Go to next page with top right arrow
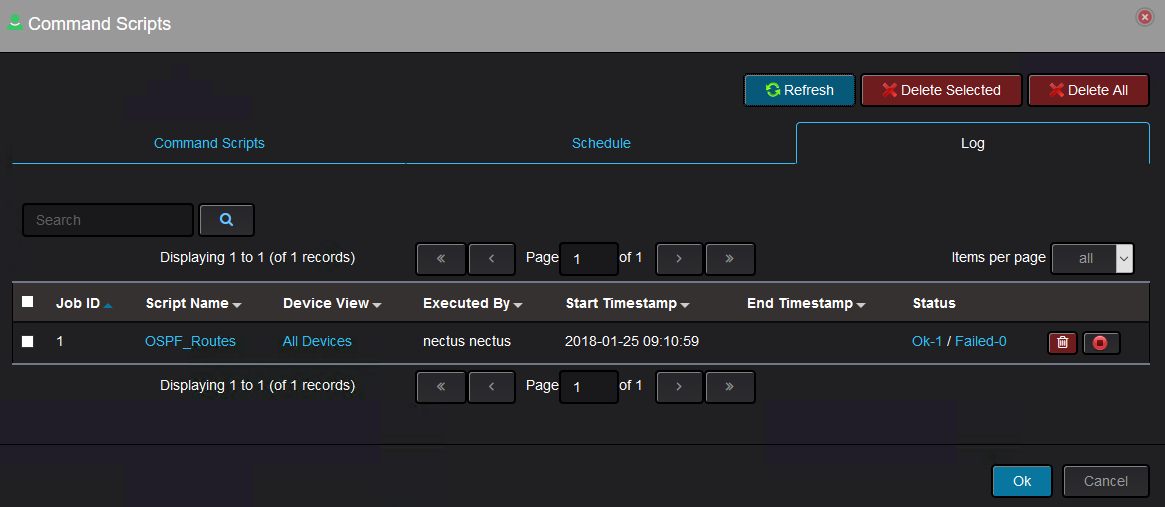This screenshot has height=507, width=1165. coord(678,259)
